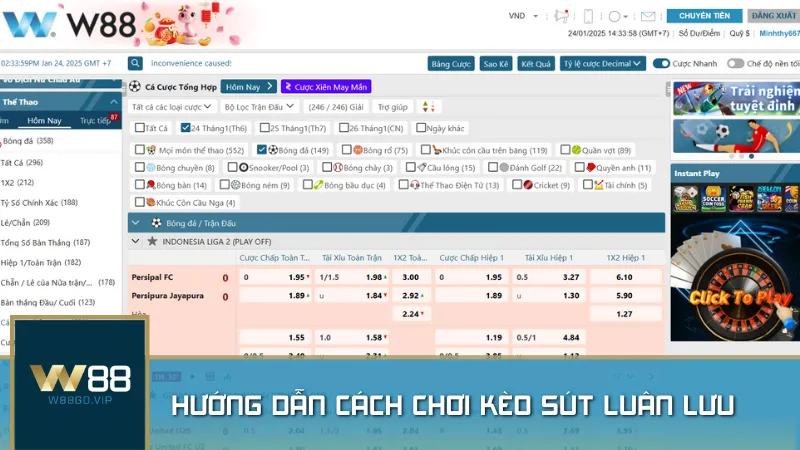Image resolution: width=800 pixels, height=450 pixels.
Task: Uncheck the 24 Tháng1(Th6) date checkbox
Action: pyautogui.click(x=185, y=128)
